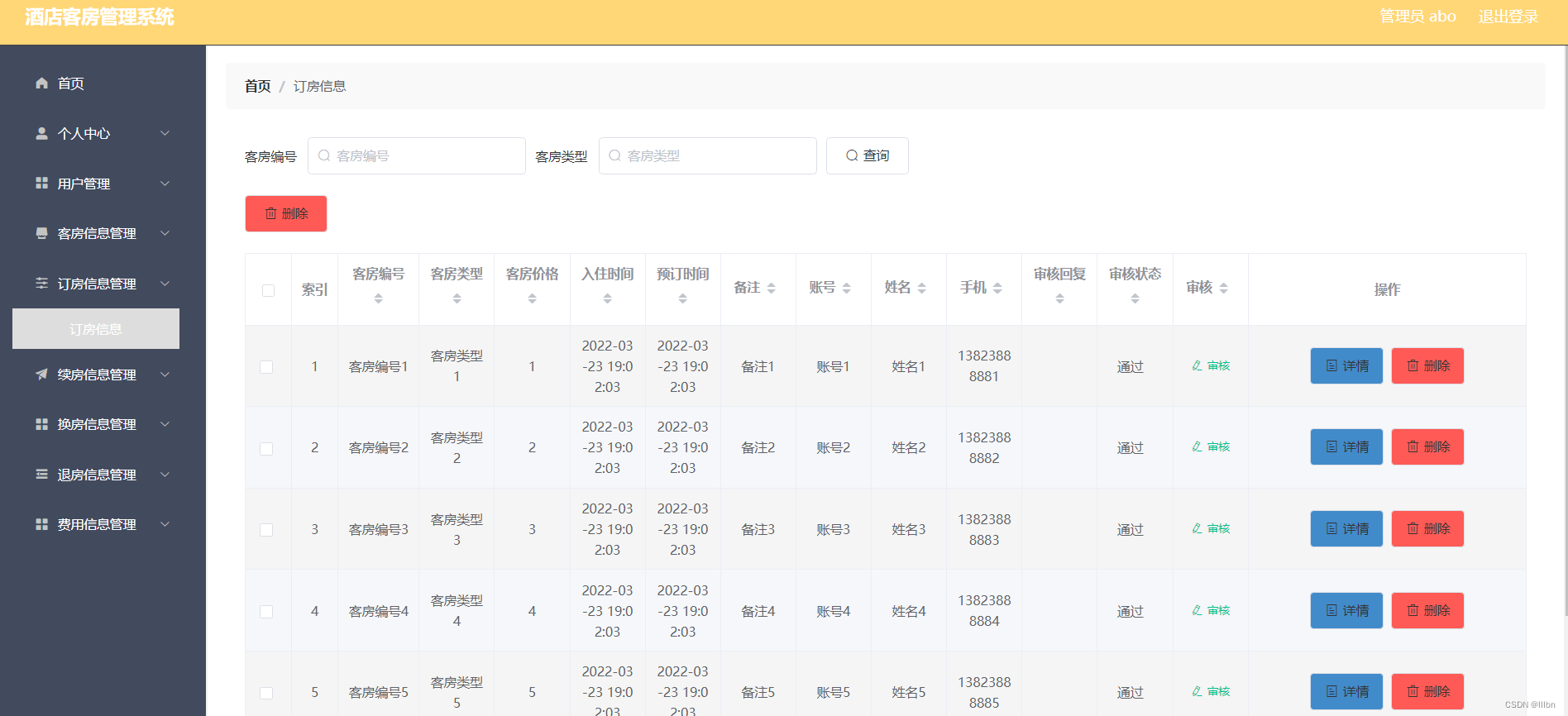The height and width of the screenshot is (716, 1568).
Task: Open 首页 home icon in sidebar
Action: click(41, 84)
